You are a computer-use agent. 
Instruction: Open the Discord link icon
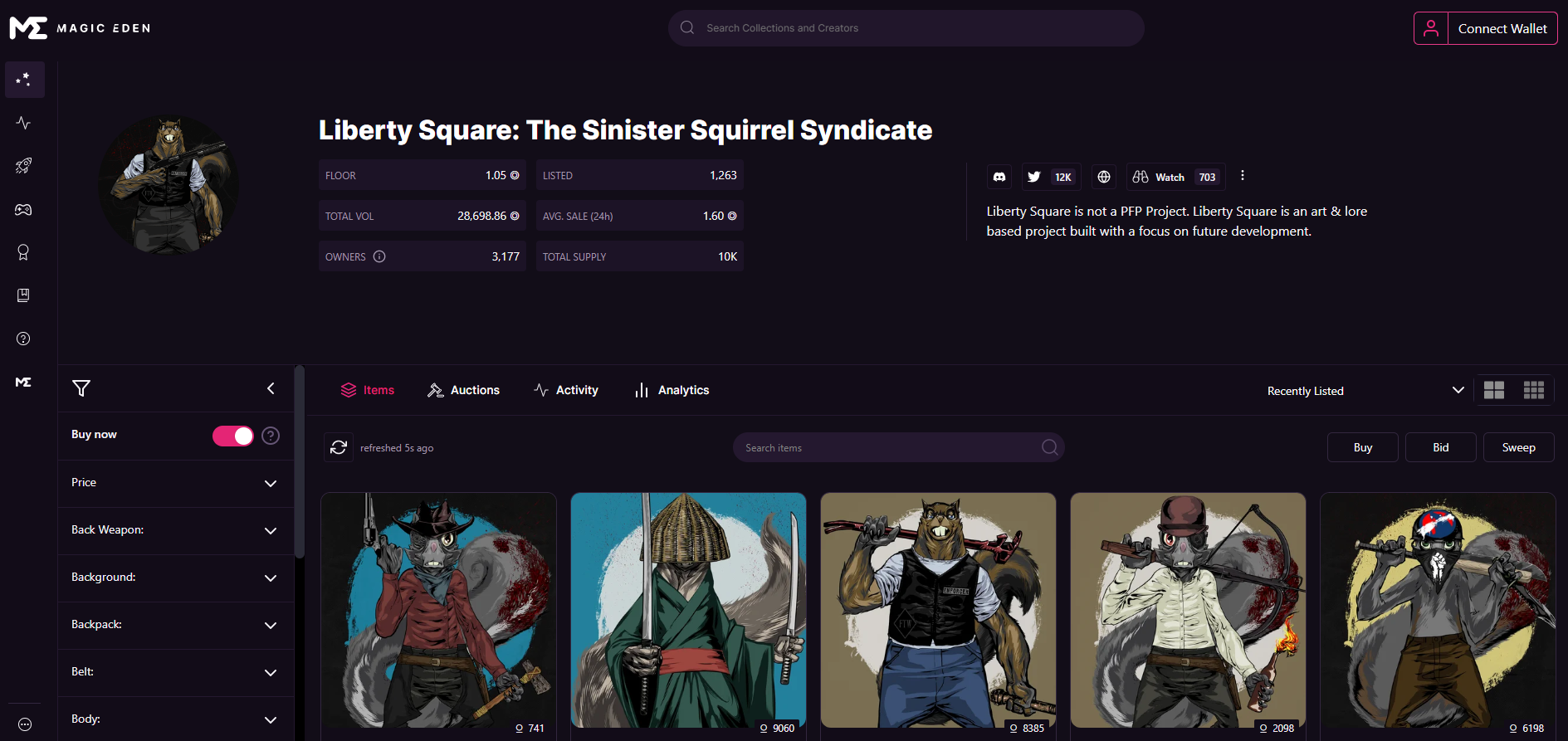click(x=999, y=177)
